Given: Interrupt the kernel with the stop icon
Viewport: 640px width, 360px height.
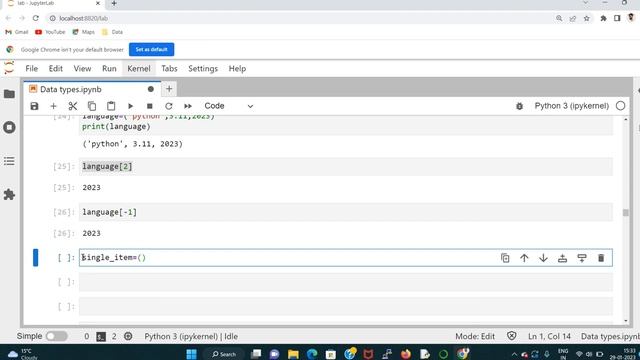Looking at the screenshot, I should (149, 106).
